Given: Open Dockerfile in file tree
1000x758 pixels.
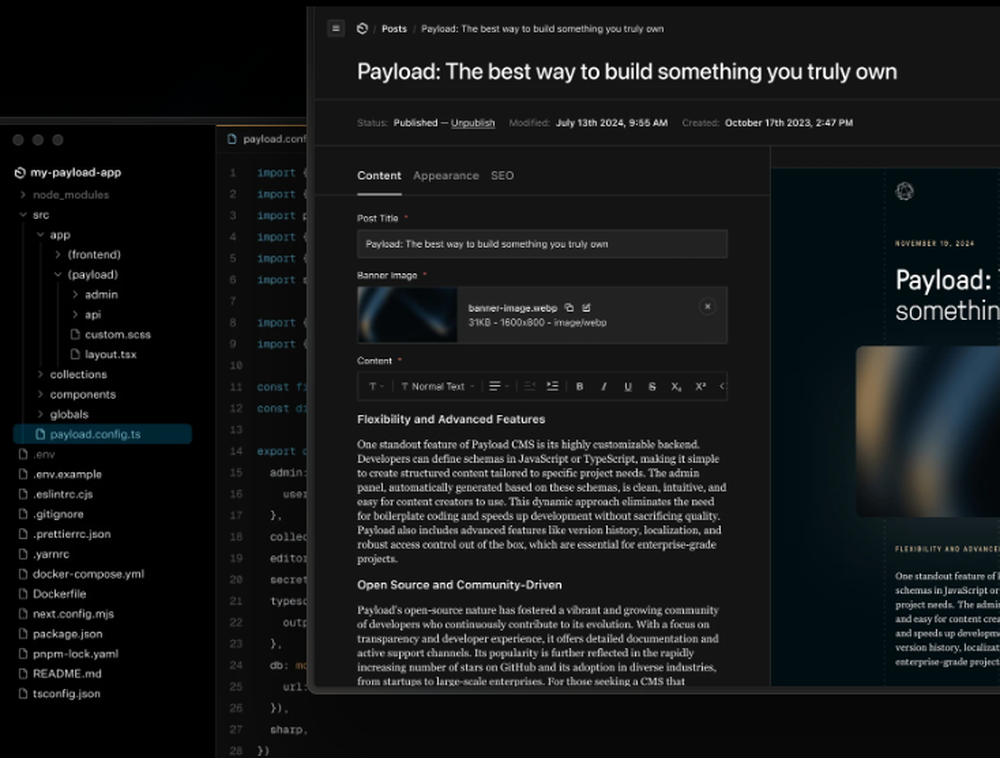Looking at the screenshot, I should pyautogui.click(x=52, y=594).
